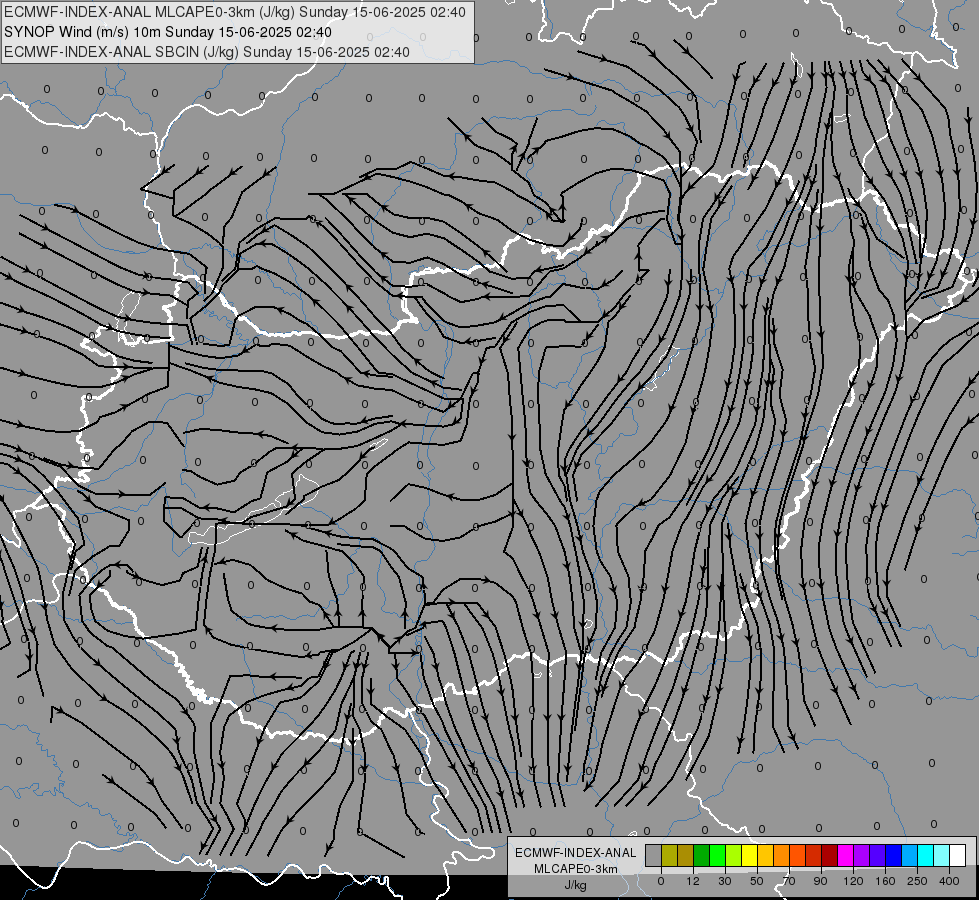Viewport: 979px width, 900px height.
Task: Select the white legend swatch
Action: 958,856
